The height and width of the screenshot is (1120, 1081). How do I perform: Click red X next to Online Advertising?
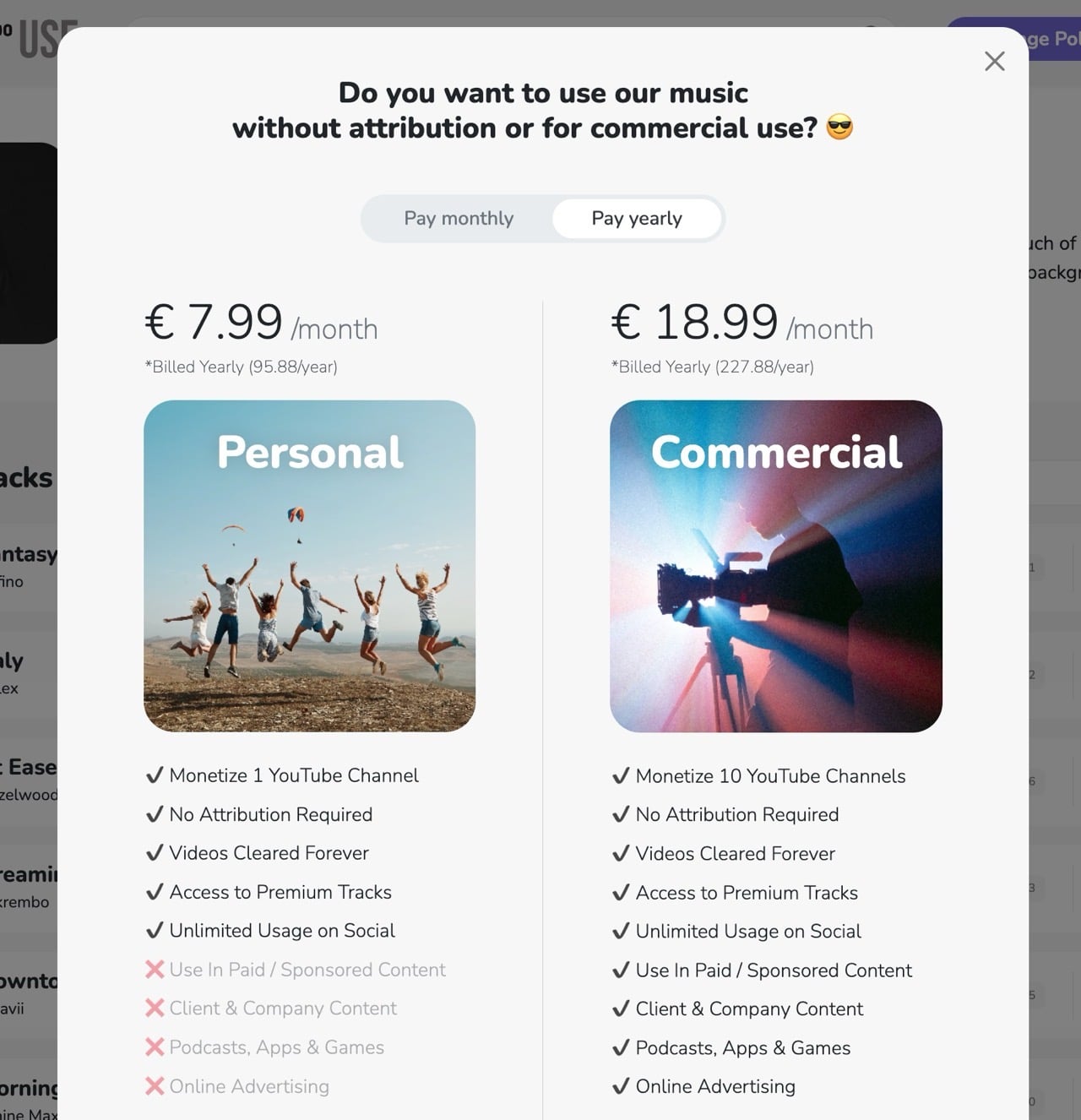click(x=155, y=1086)
